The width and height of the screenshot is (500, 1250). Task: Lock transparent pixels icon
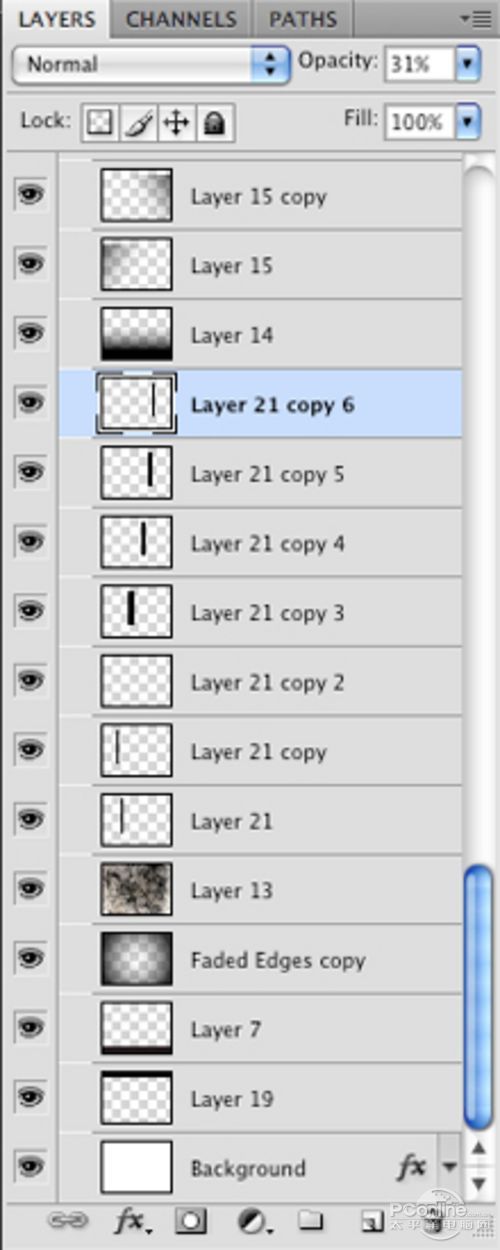[97, 123]
